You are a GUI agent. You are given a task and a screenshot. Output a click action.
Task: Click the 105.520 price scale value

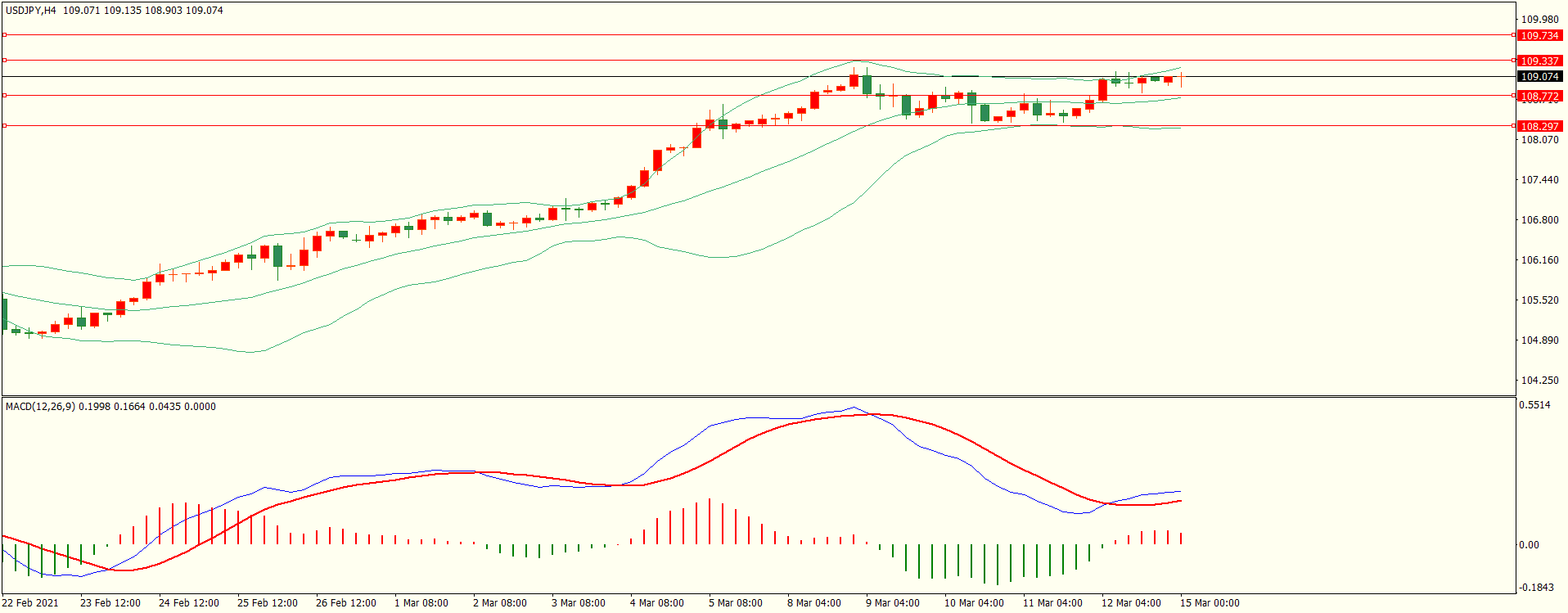pos(1539,300)
